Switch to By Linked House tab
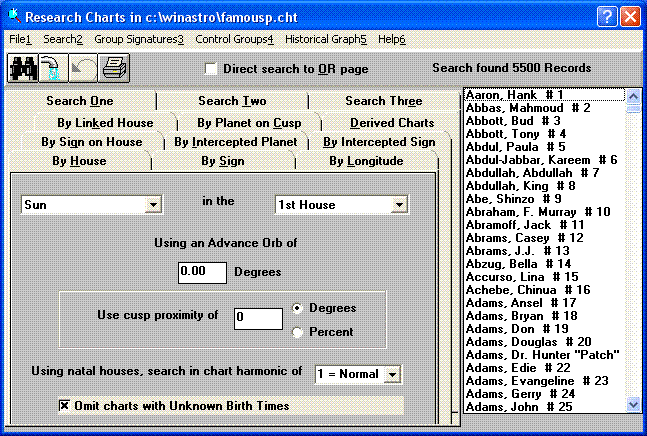 click(105, 123)
